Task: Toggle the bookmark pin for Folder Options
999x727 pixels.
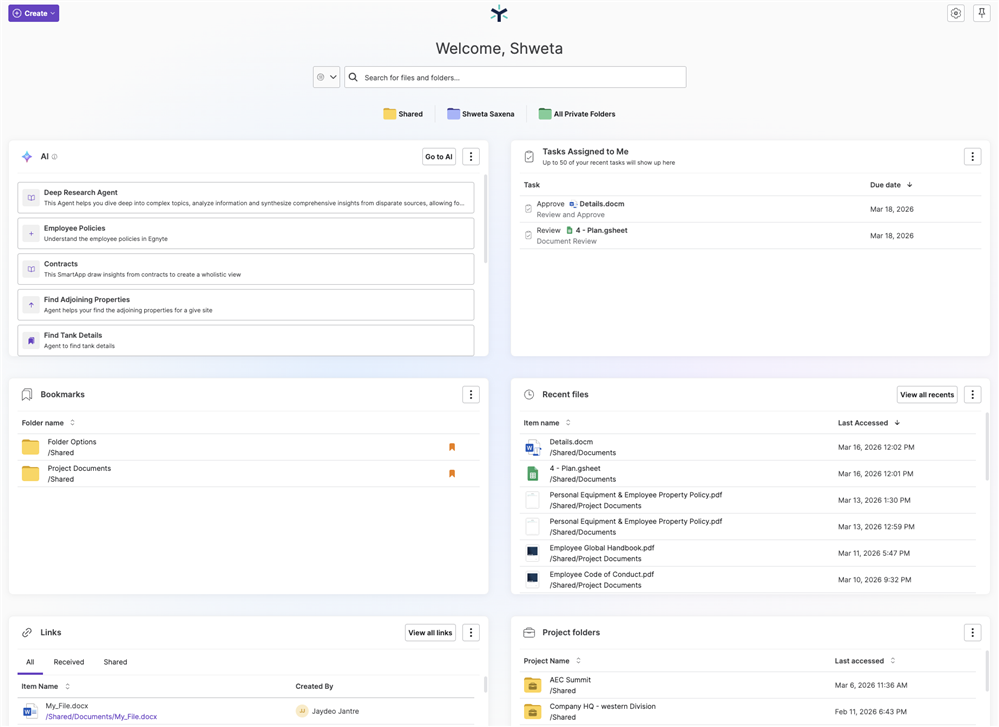Action: 452,446
